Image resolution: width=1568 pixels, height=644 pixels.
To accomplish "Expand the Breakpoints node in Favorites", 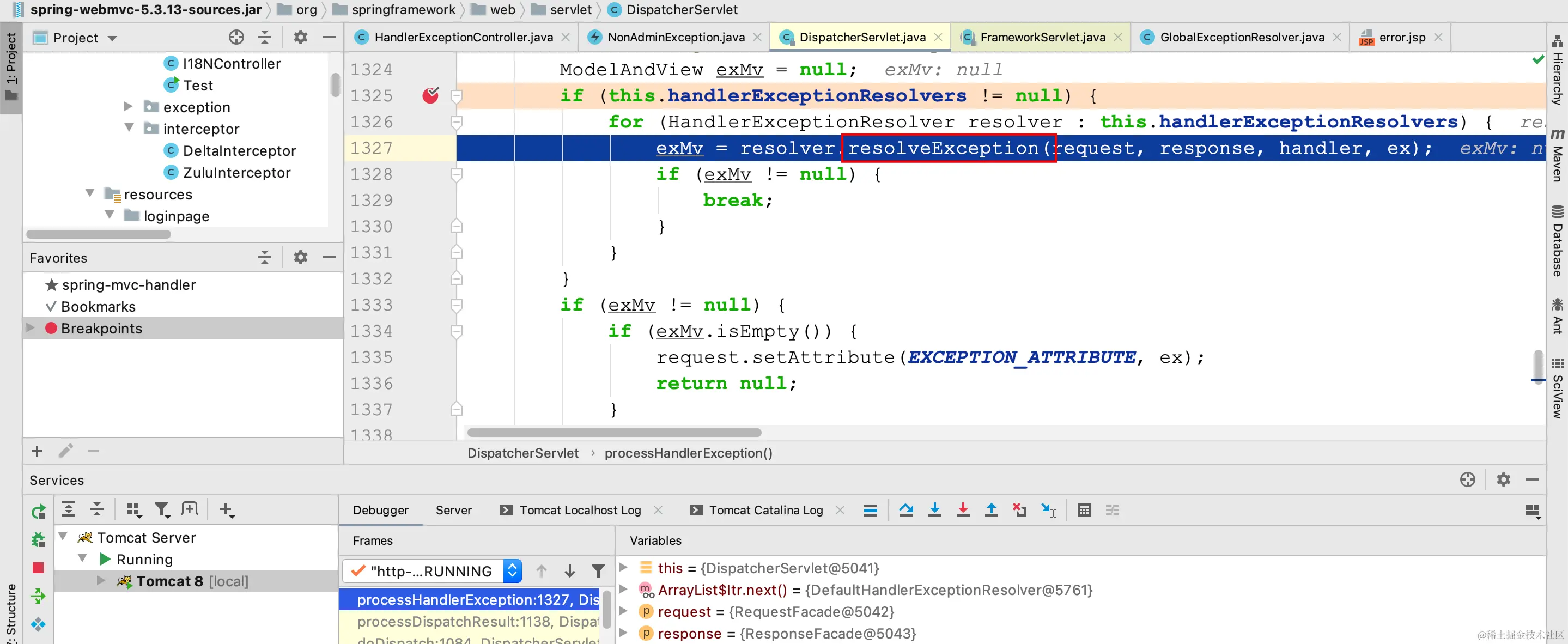I will pos(30,328).
